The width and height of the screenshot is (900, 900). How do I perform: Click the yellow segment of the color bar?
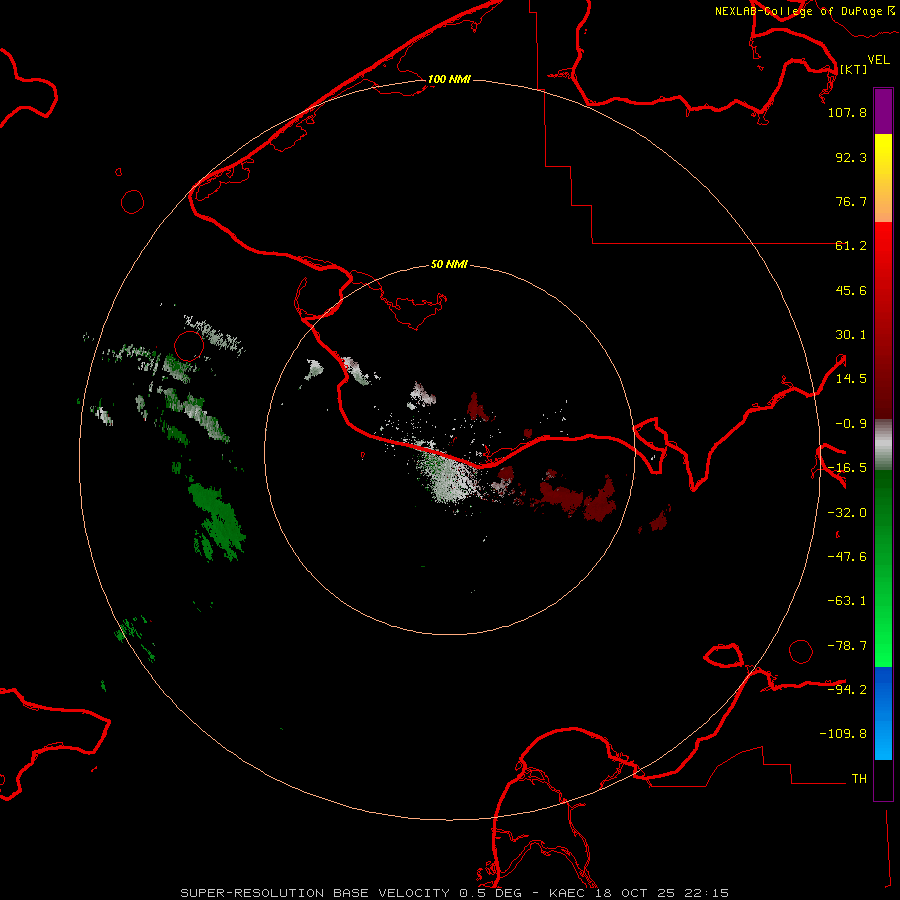[x=883, y=155]
